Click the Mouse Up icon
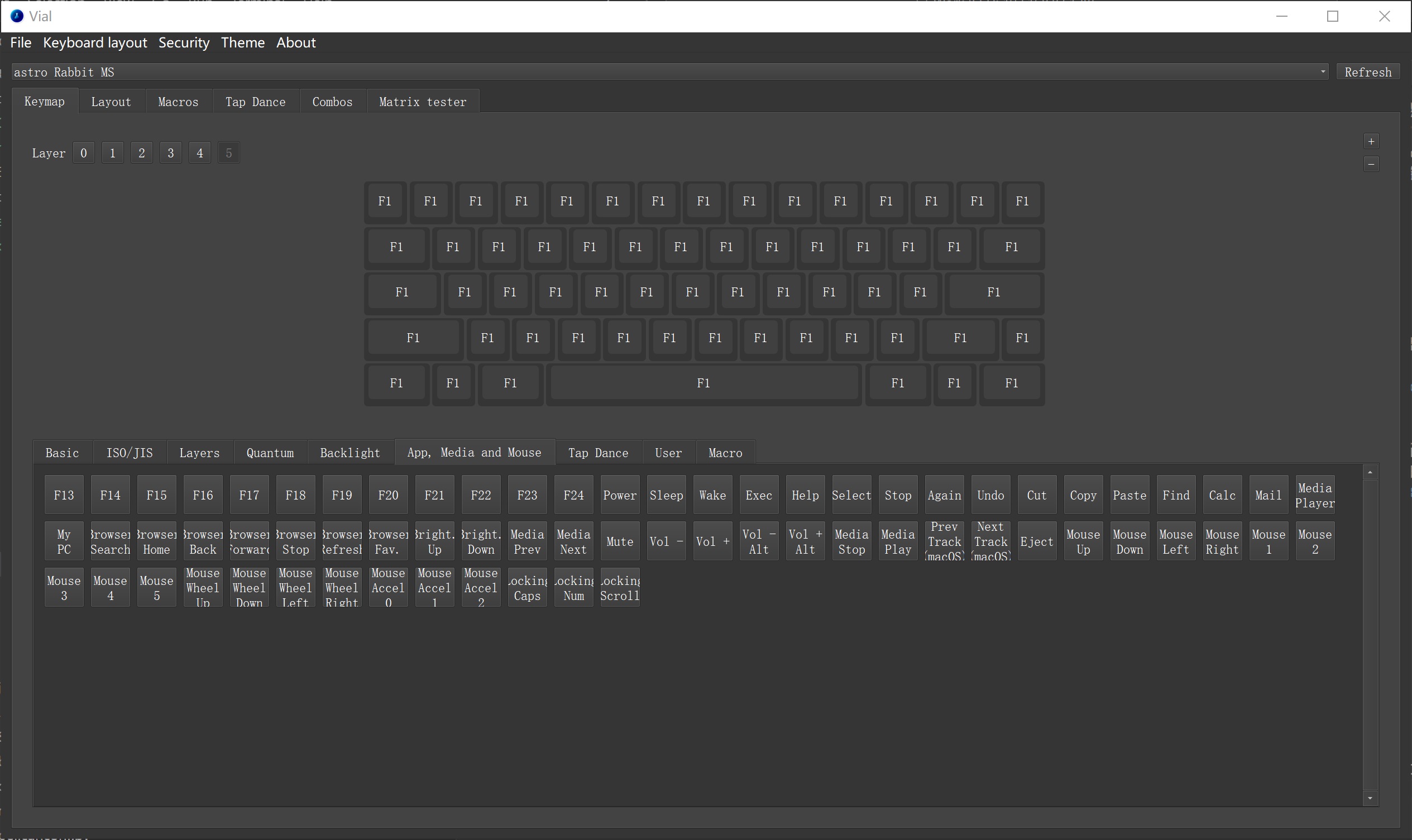The height and width of the screenshot is (840, 1412). 1083,541
